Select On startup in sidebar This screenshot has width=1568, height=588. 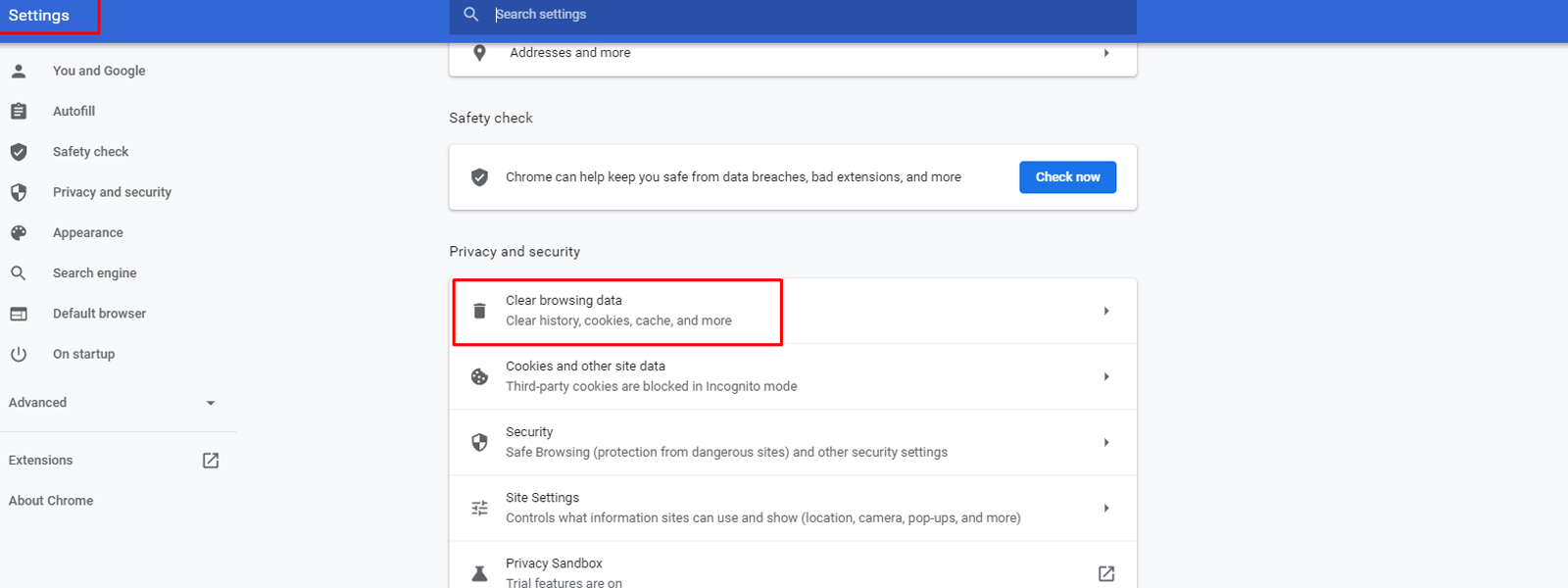coord(83,354)
